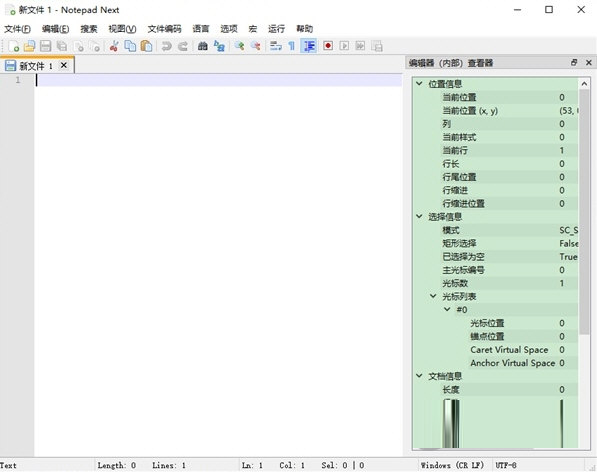The height and width of the screenshot is (472, 597).
Task: Open the 文件编码 menu
Action: point(164,29)
